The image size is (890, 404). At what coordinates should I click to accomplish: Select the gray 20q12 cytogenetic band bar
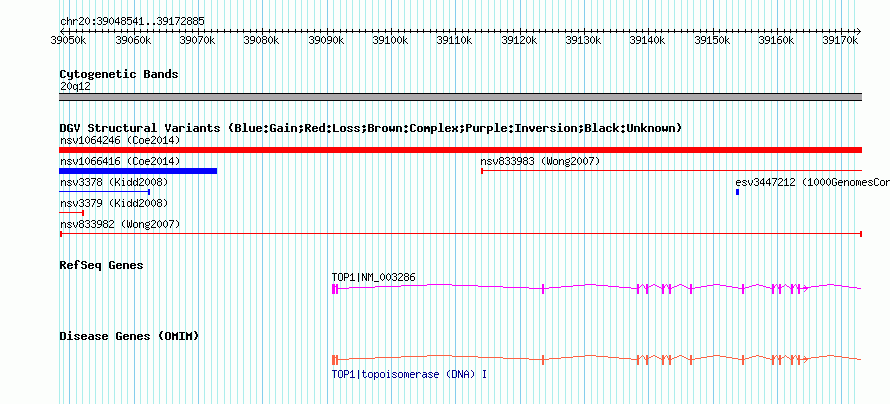tap(460, 97)
